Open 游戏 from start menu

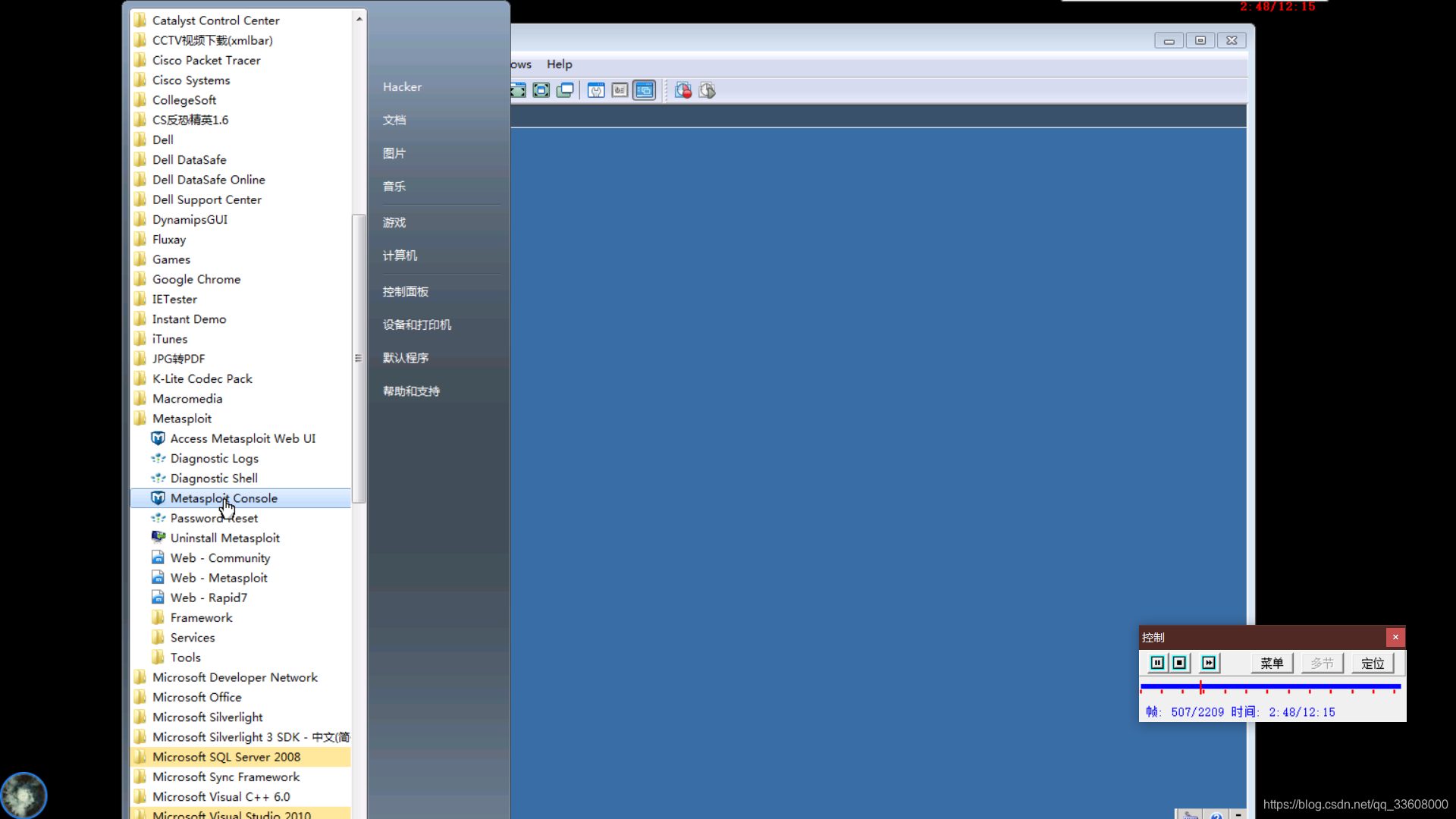coord(394,222)
